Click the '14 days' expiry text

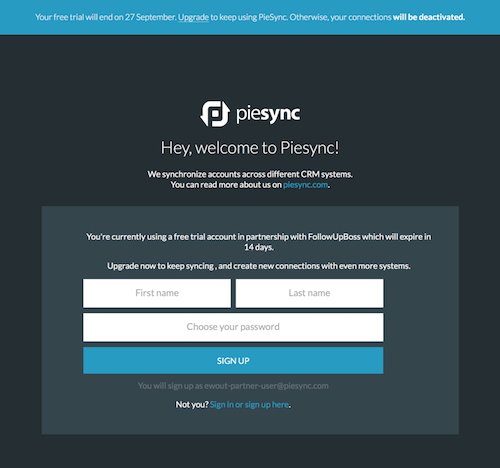click(259, 247)
